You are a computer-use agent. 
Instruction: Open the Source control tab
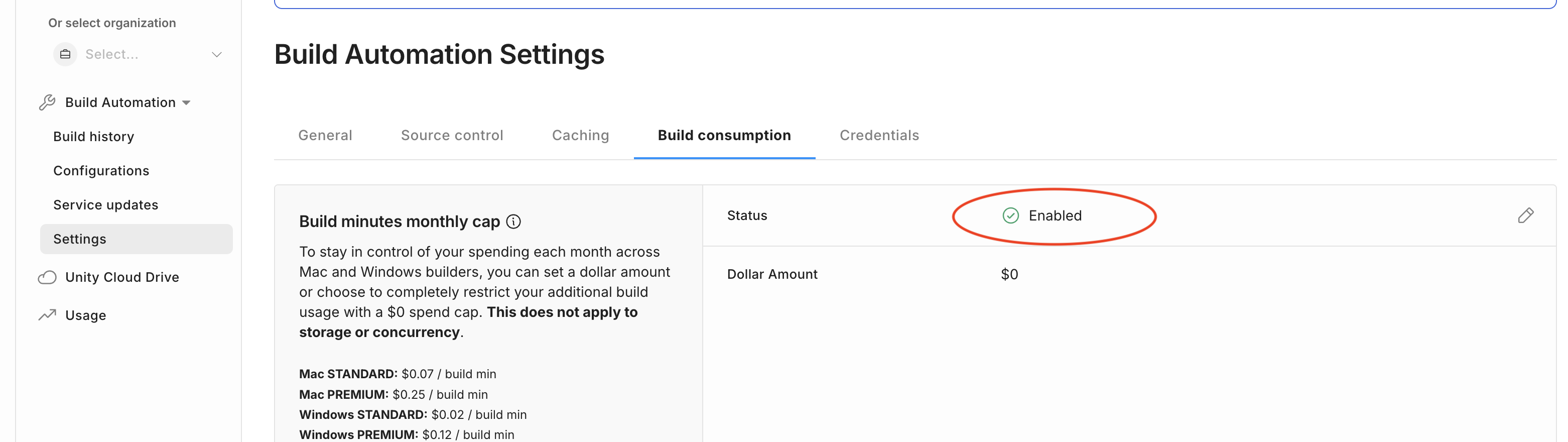click(452, 135)
